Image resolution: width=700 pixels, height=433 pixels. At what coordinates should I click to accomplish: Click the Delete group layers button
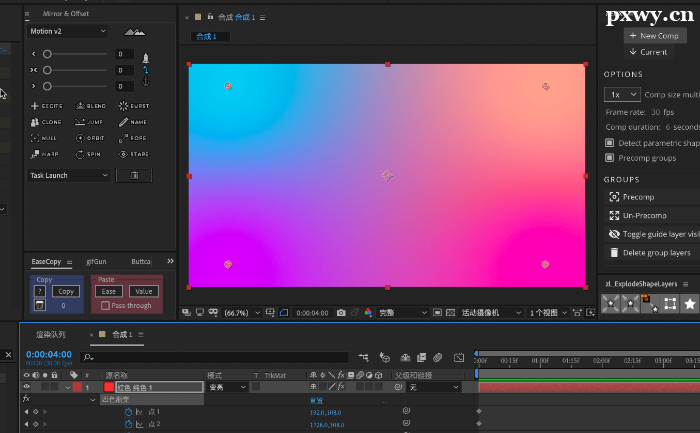click(x=652, y=253)
